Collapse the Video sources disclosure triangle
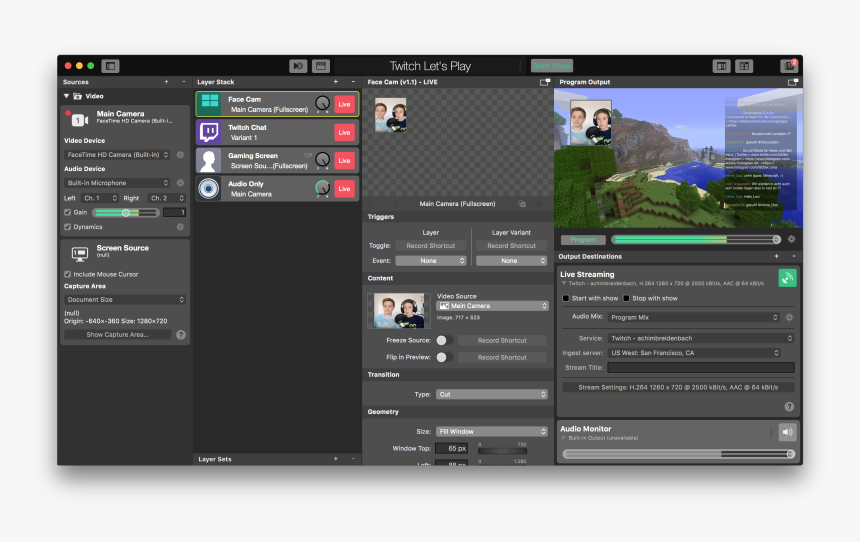 (66, 96)
